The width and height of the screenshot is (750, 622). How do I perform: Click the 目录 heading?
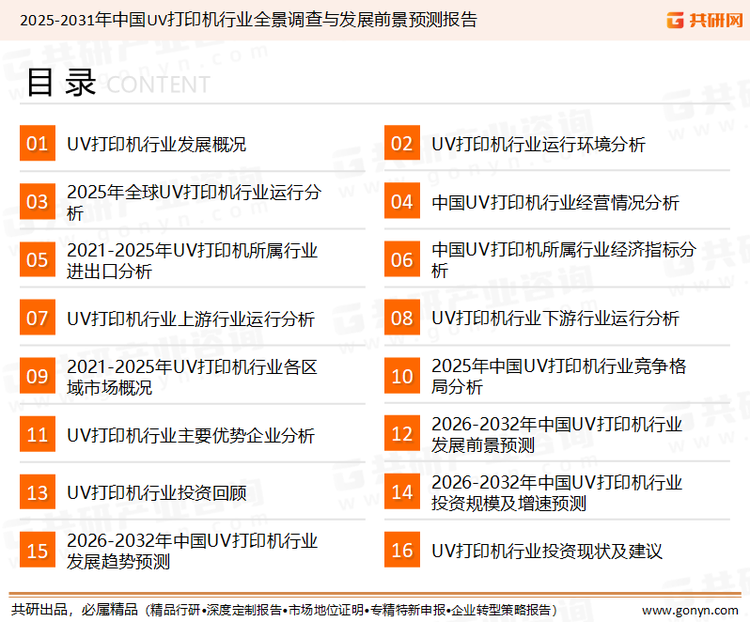pyautogui.click(x=61, y=83)
